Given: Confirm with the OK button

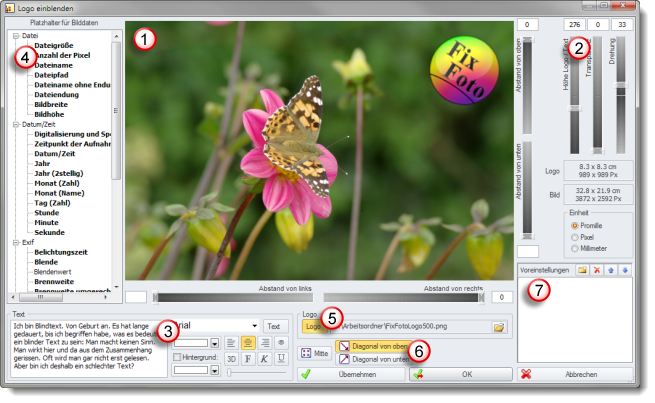Looking at the screenshot, I should (461, 374).
